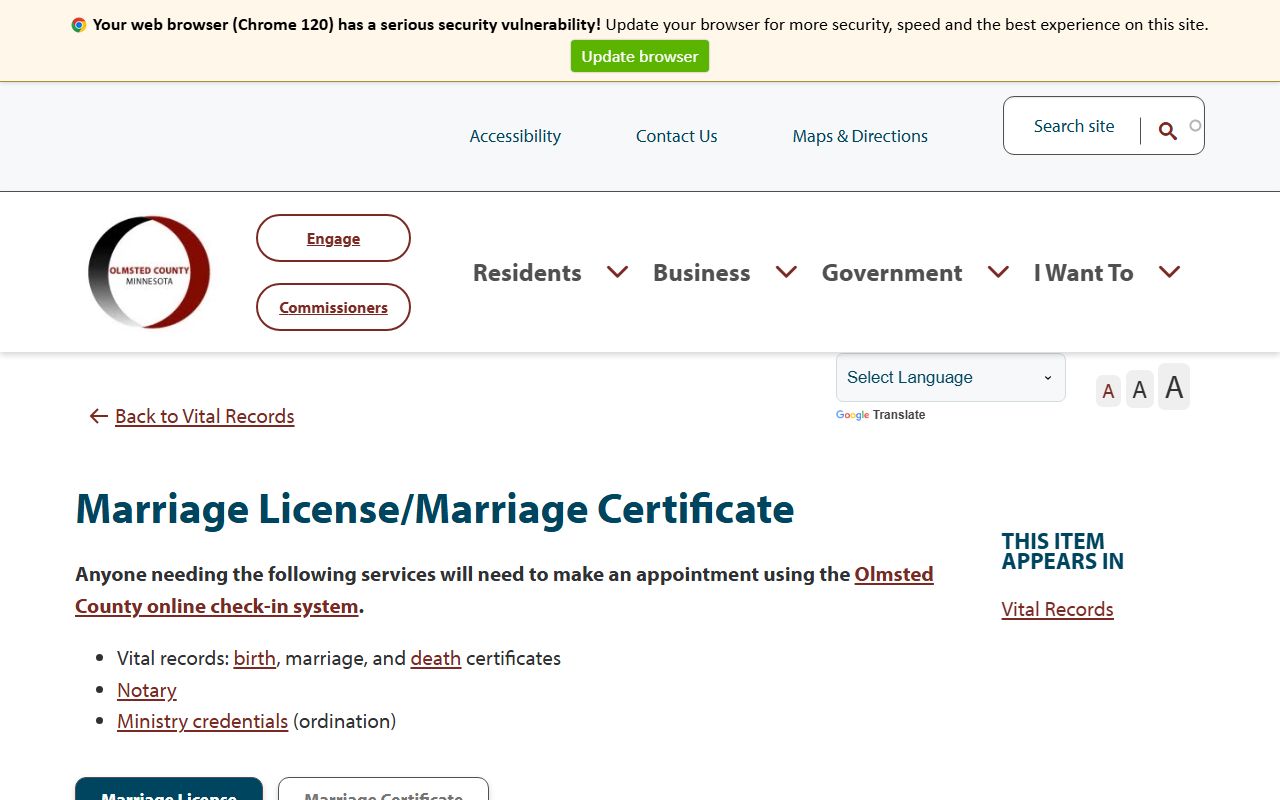This screenshot has width=1280, height=800.
Task: Click the Engage button
Action: 333,238
